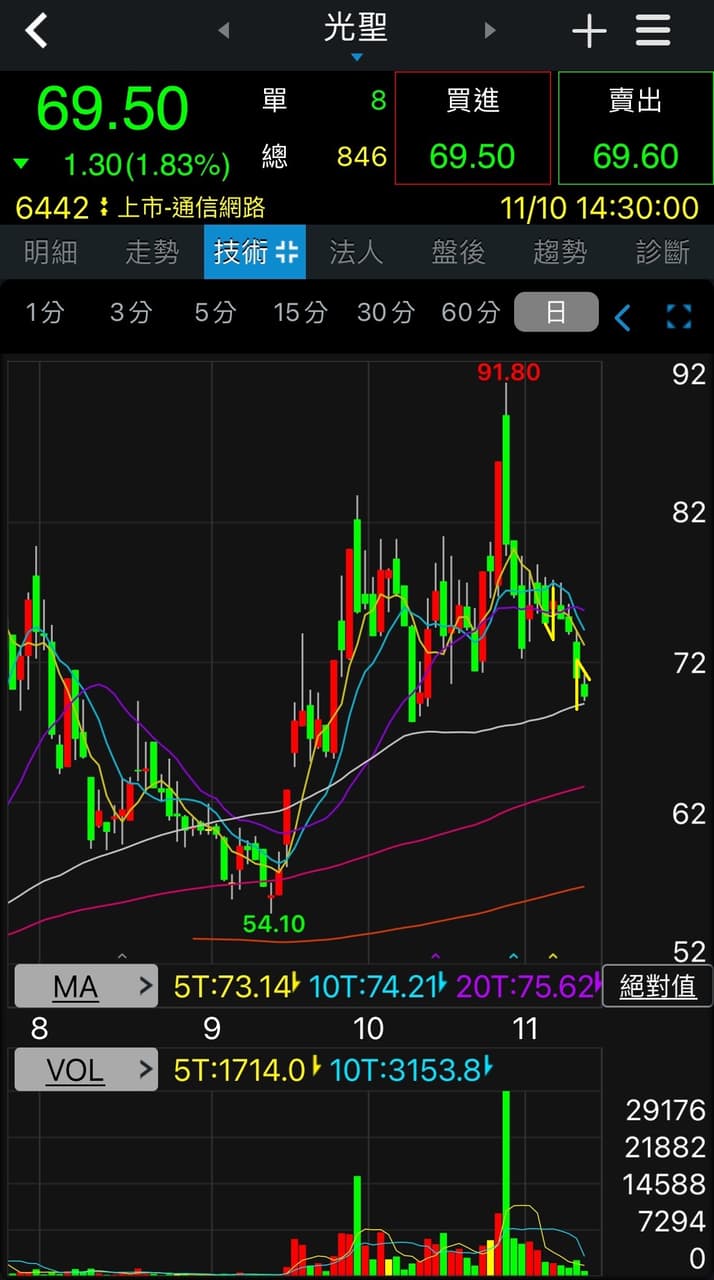Screen dimensions: 714x1280
Task: Toggle the 絕對值 button
Action: pos(657,986)
